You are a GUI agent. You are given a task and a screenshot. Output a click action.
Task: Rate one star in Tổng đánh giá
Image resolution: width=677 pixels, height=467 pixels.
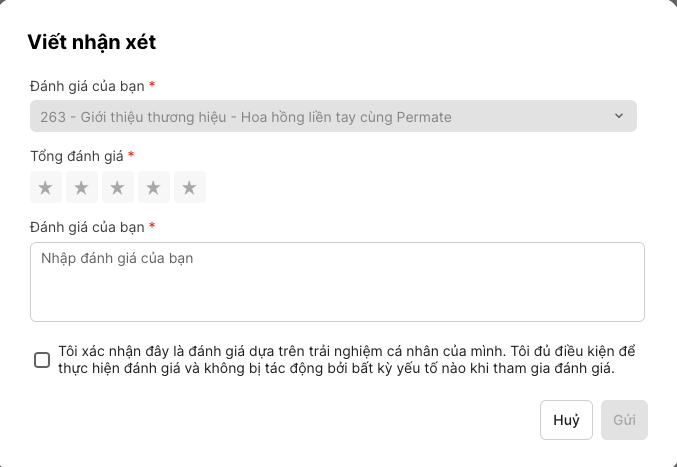(x=45, y=187)
